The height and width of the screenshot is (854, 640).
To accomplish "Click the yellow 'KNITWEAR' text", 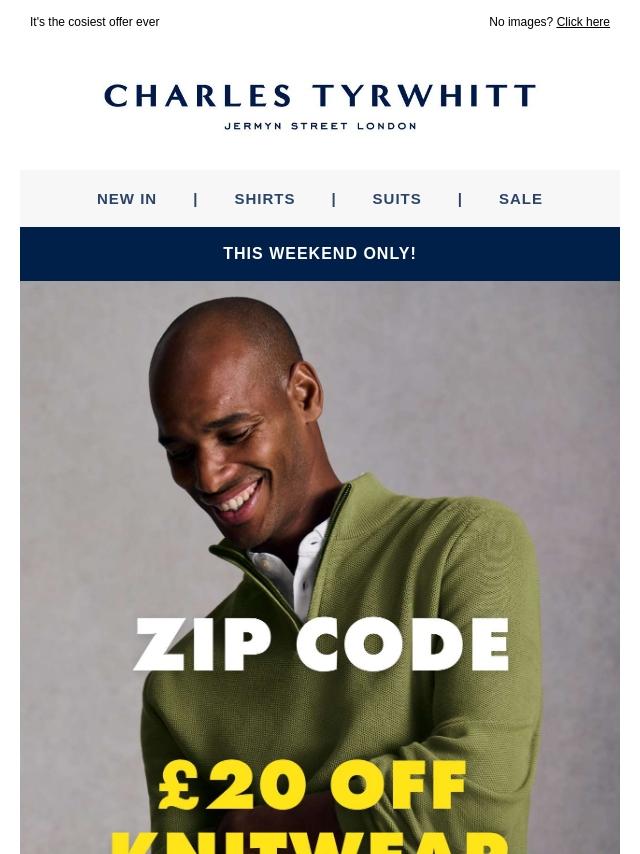I will pyautogui.click(x=310, y=842).
